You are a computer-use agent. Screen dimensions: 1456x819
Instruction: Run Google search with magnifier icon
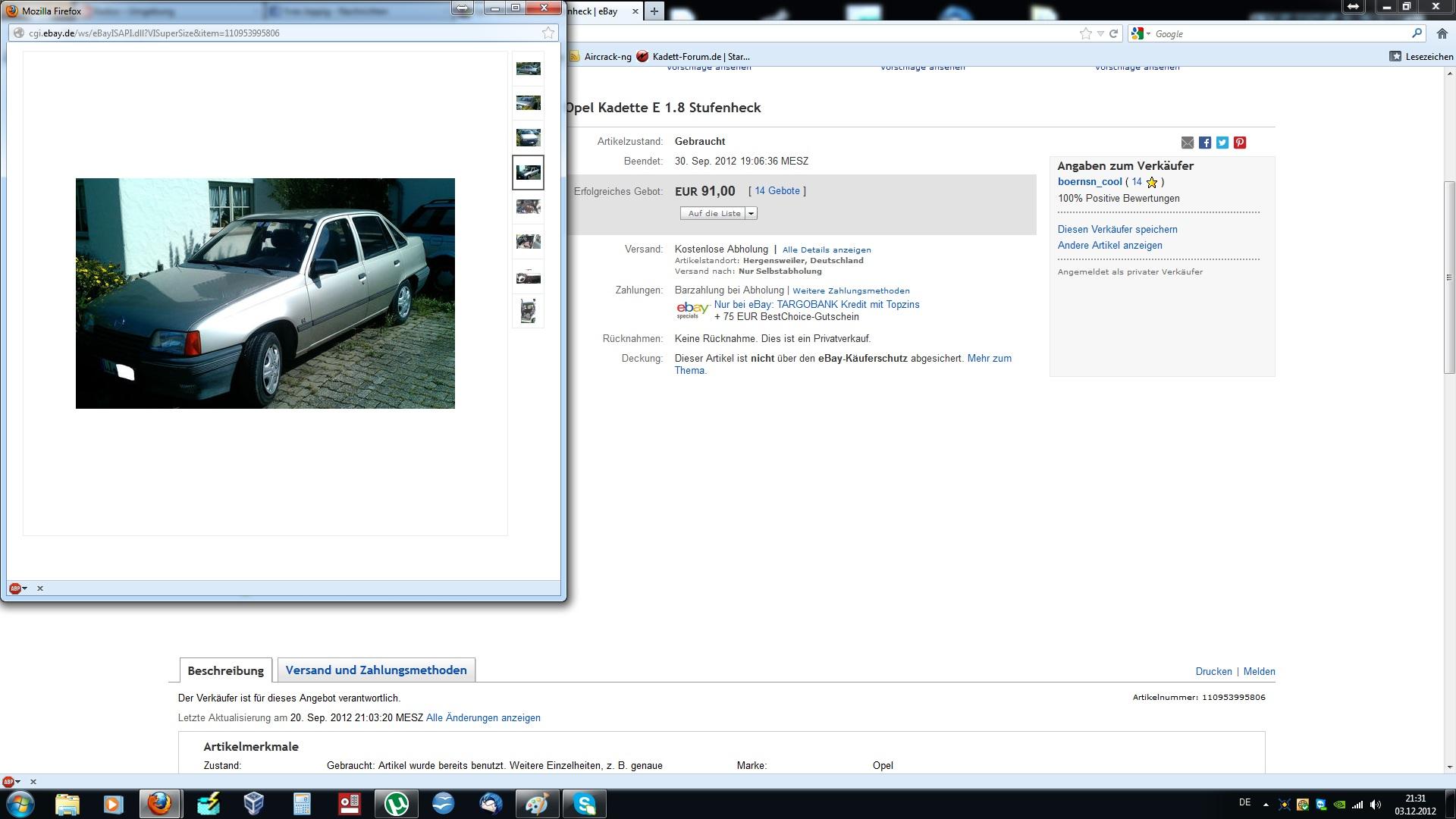tap(1417, 33)
